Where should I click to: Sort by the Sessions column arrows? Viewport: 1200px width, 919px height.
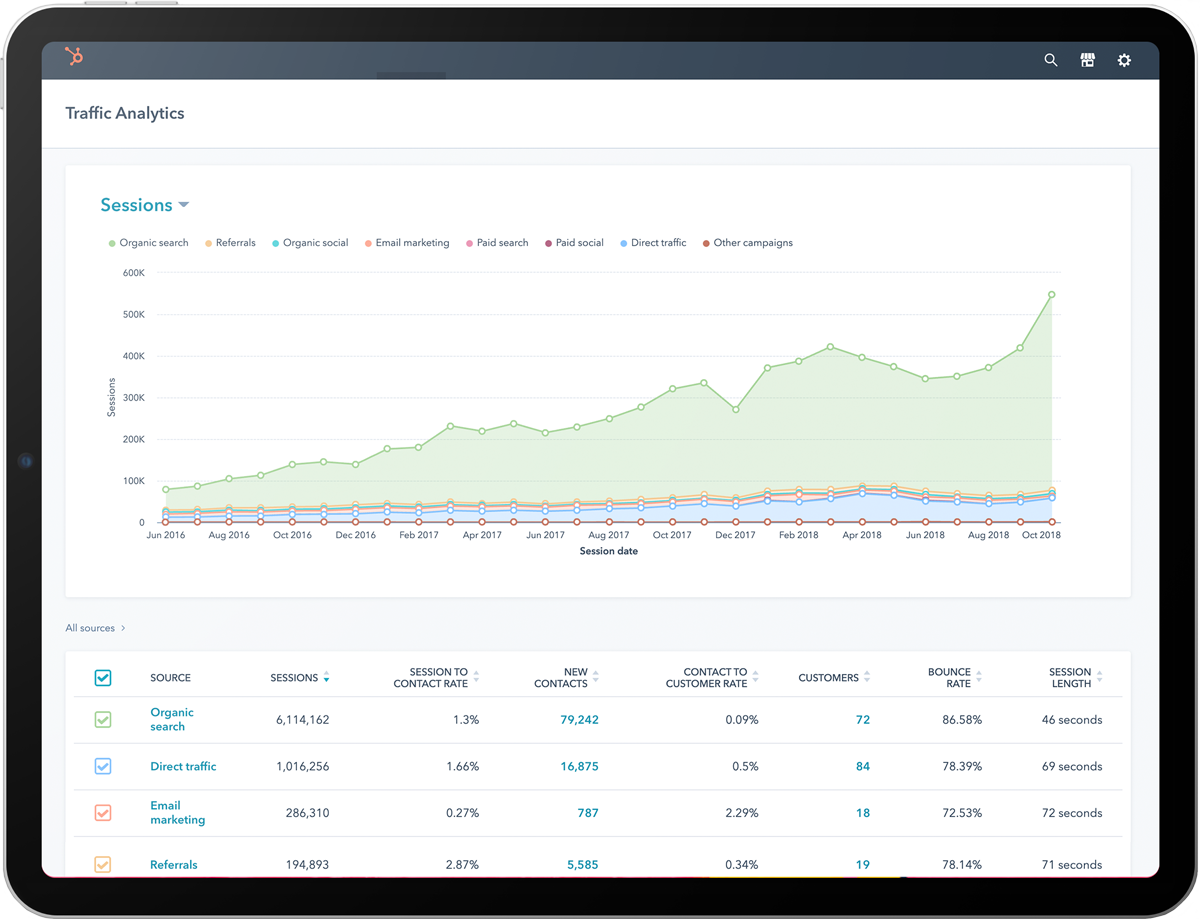tap(328, 677)
